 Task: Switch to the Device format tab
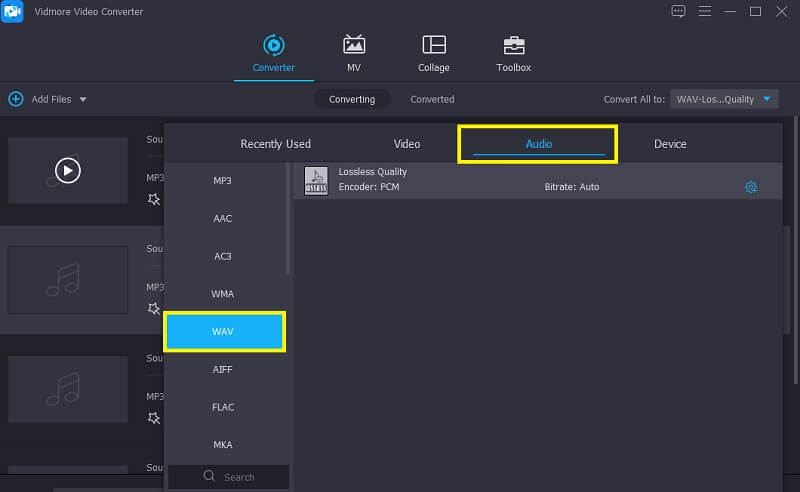click(x=670, y=144)
